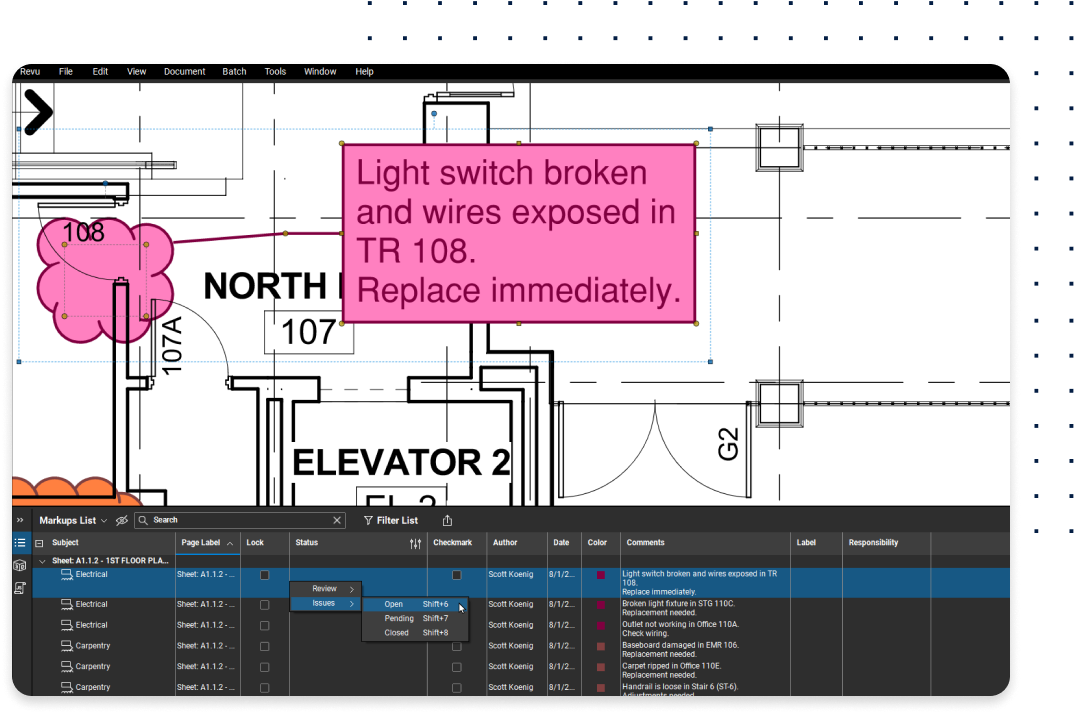This screenshot has height=714, width=1074.
Task: Expand the Review status submenu
Action: click(325, 589)
